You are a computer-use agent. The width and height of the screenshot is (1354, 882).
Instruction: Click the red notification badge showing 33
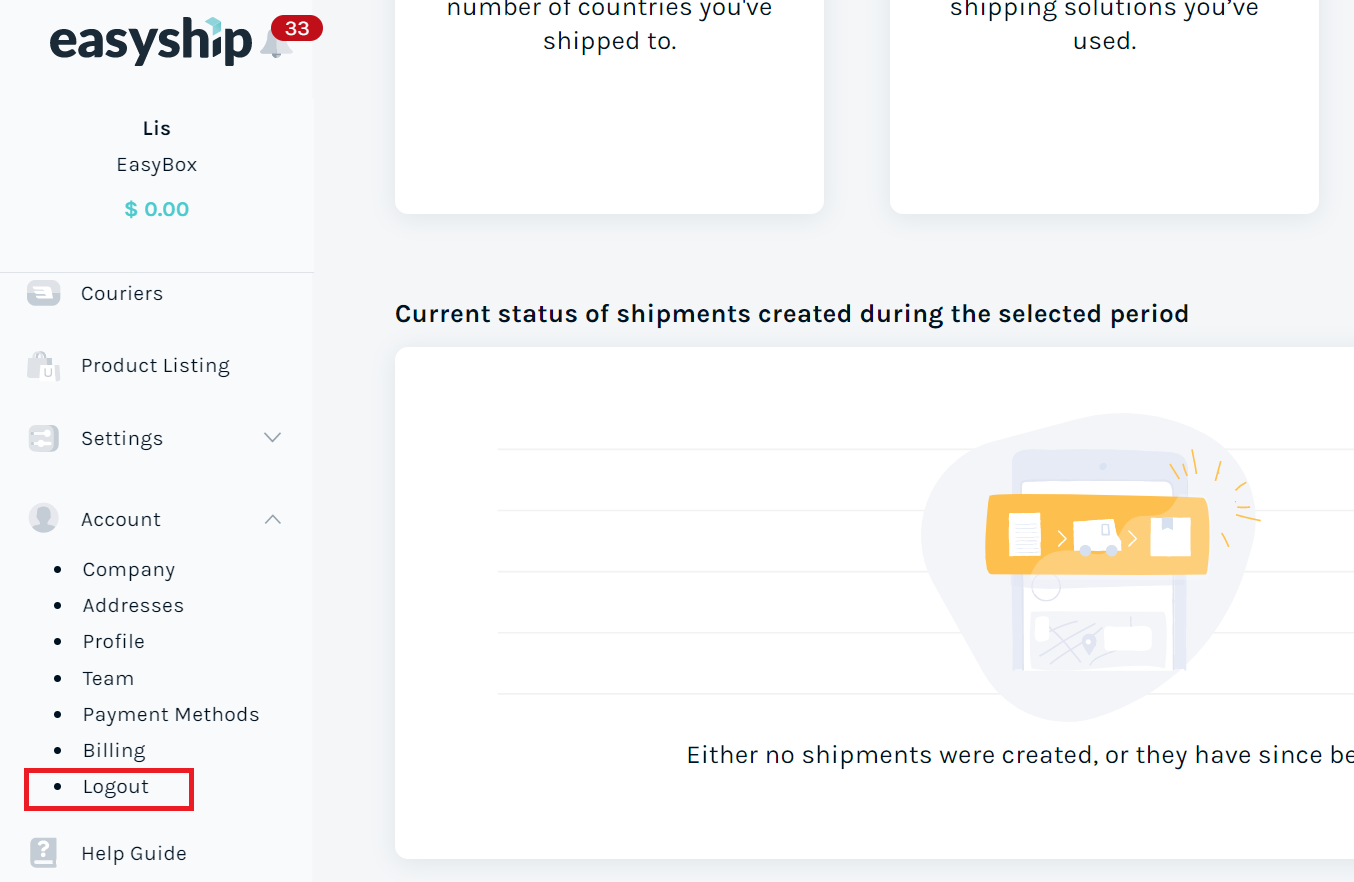(295, 29)
